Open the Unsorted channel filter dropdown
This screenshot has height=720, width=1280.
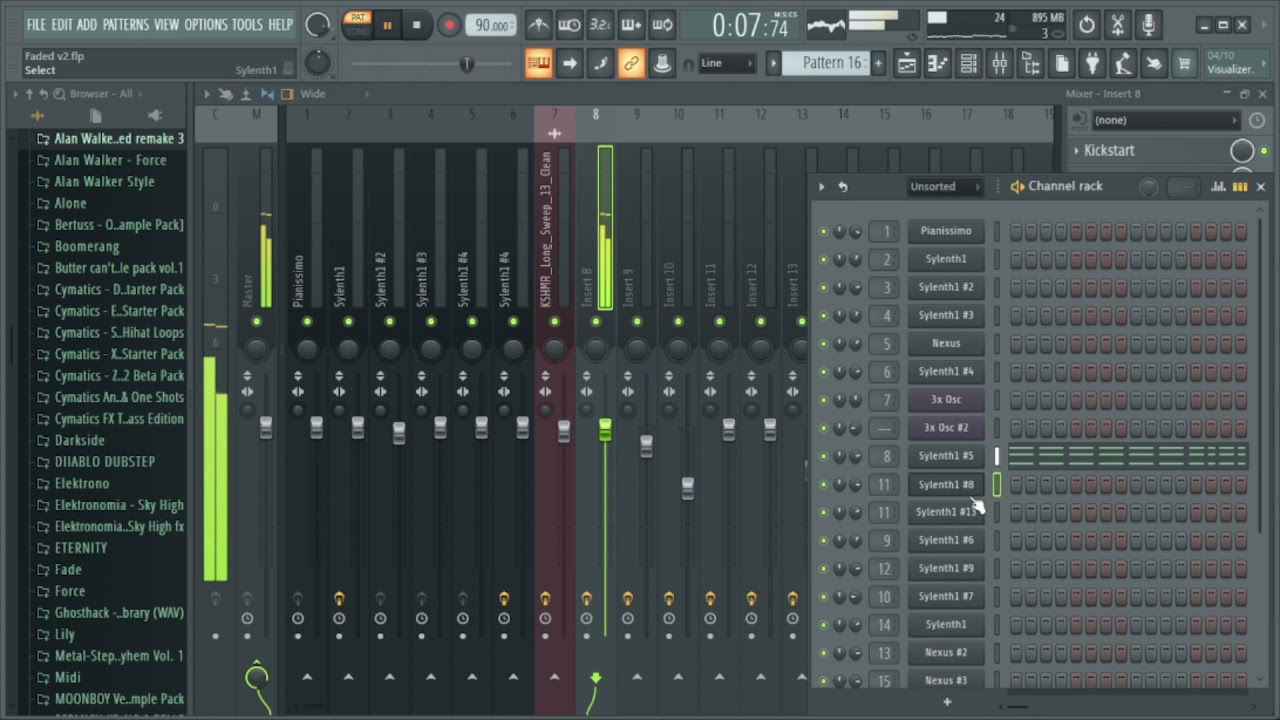(x=944, y=187)
